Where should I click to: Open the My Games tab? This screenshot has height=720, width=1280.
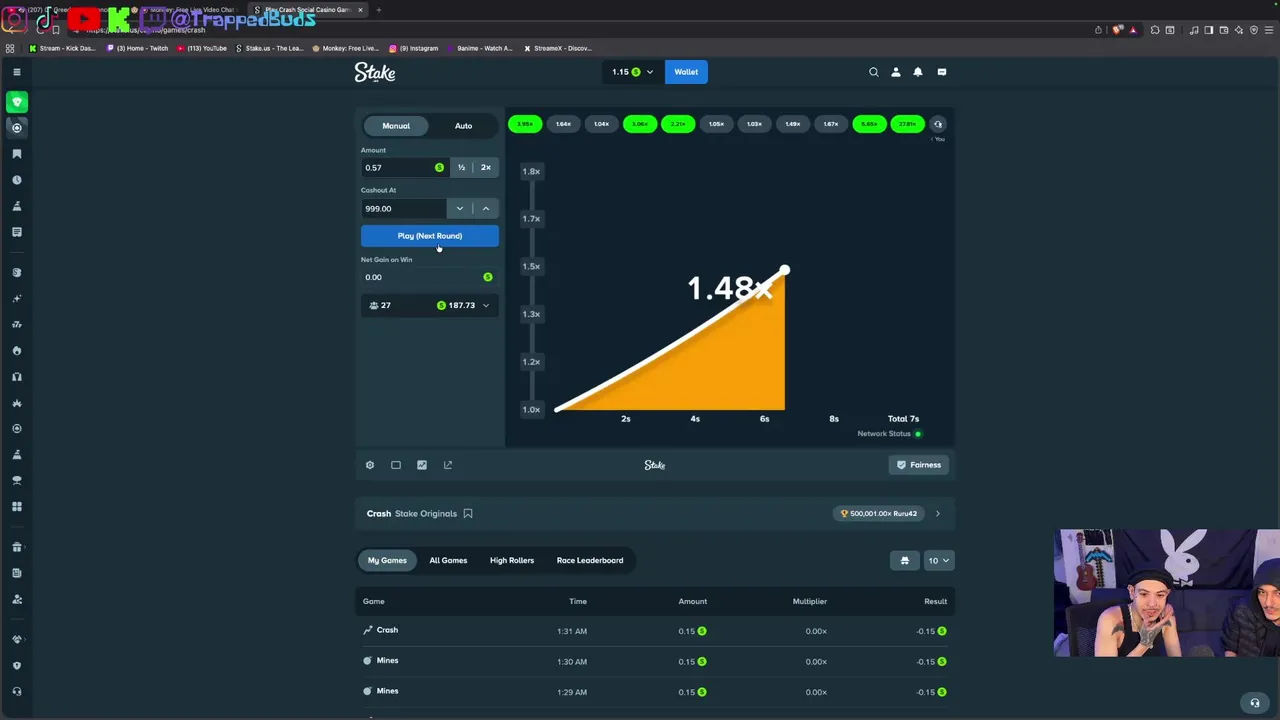point(387,561)
